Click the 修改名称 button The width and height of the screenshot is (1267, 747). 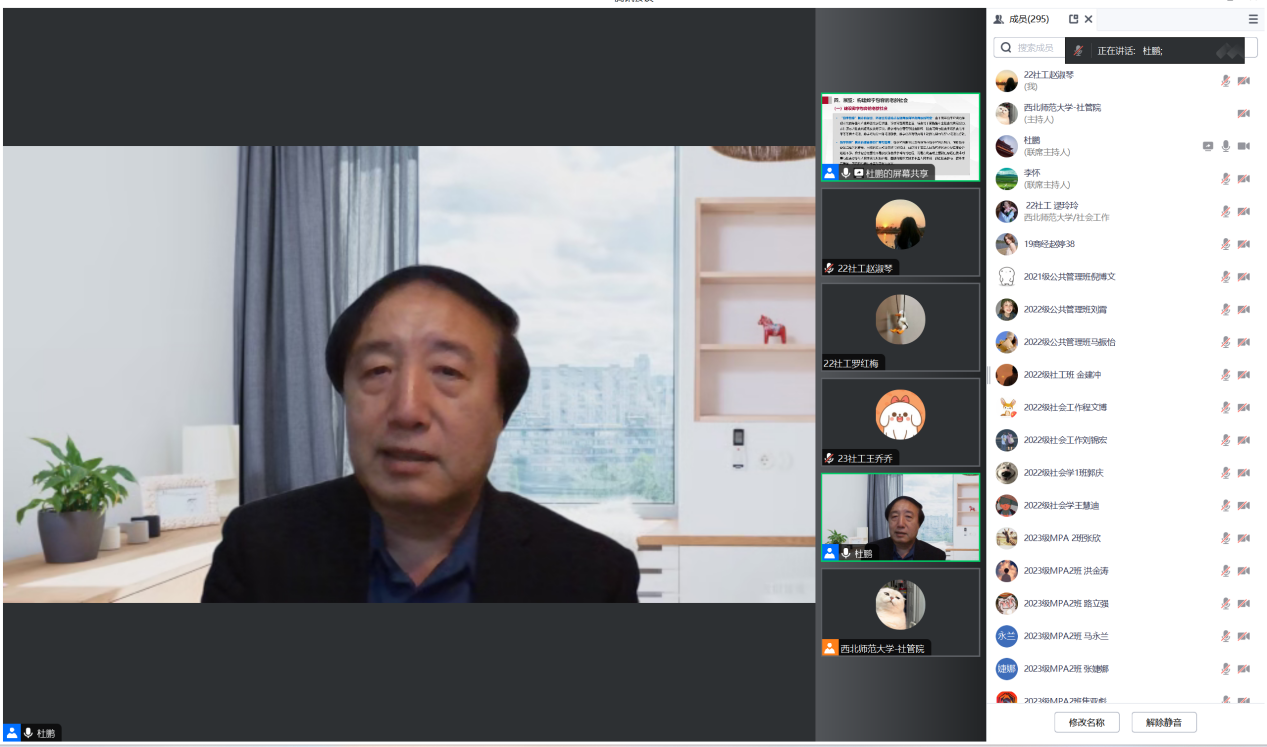pyautogui.click(x=1085, y=722)
